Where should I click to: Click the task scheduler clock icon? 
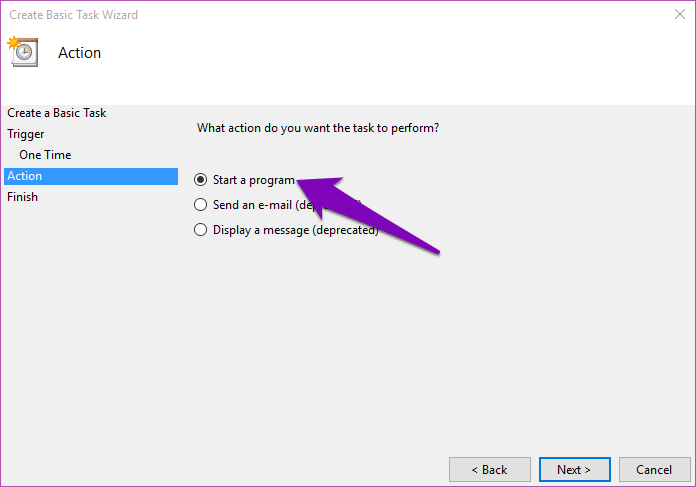pos(23,51)
